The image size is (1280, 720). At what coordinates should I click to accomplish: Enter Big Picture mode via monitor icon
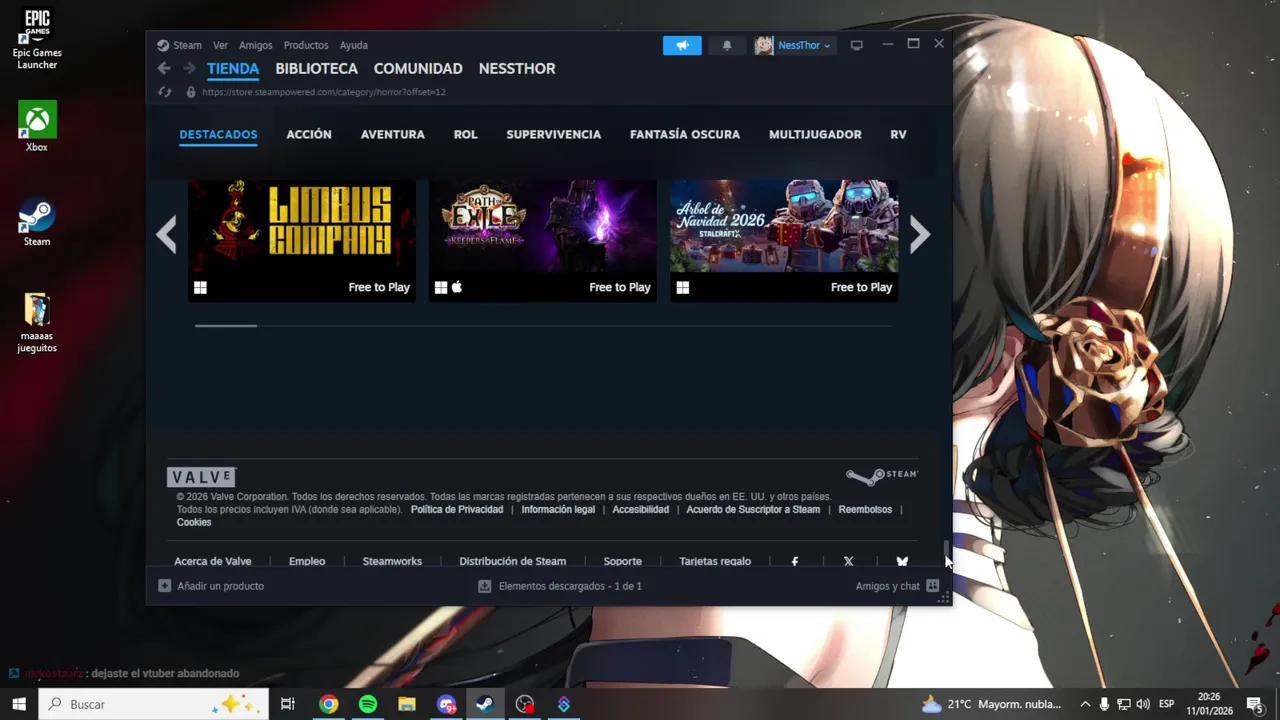point(856,45)
